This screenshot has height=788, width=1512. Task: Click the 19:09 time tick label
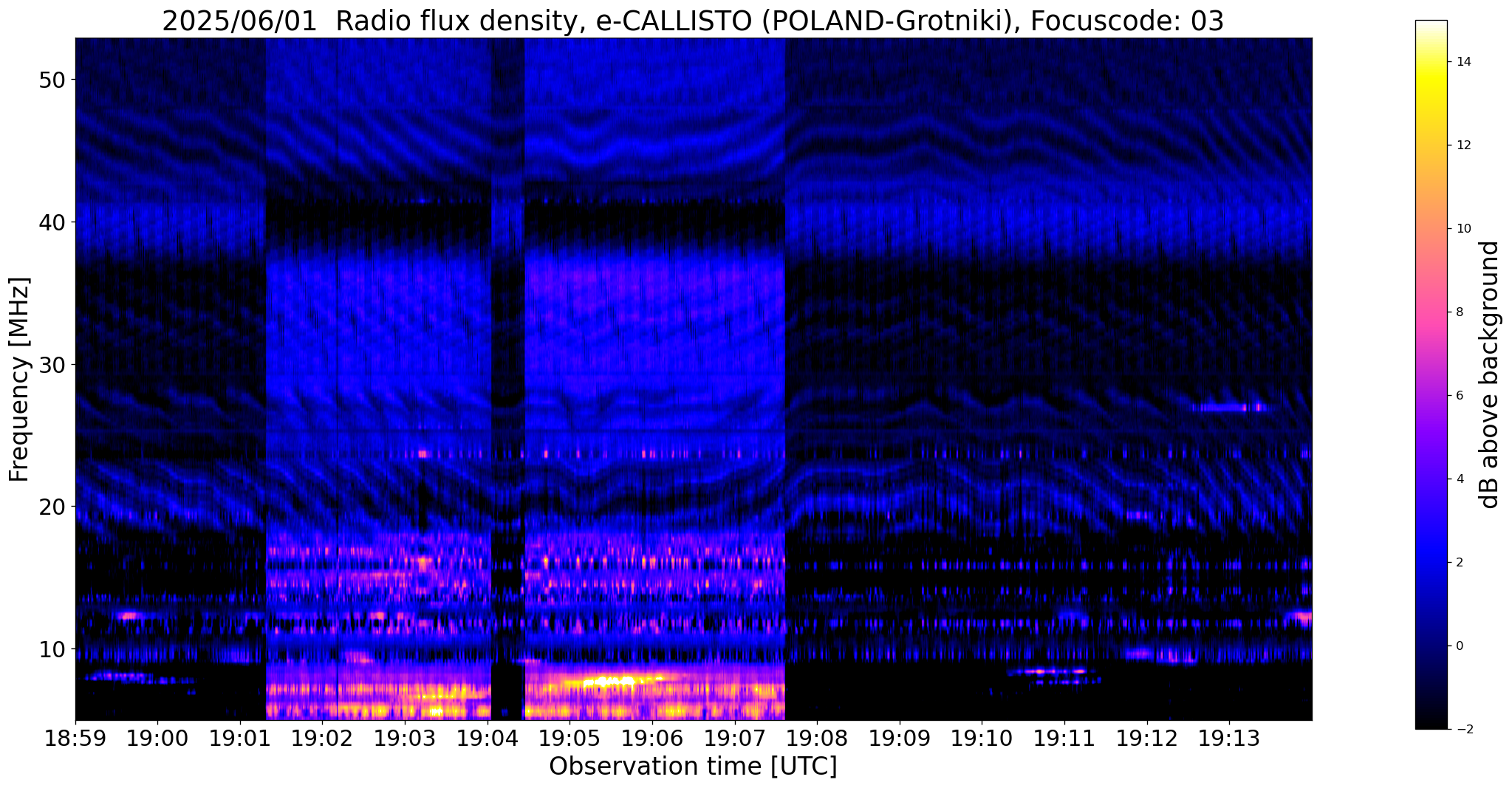click(x=900, y=738)
